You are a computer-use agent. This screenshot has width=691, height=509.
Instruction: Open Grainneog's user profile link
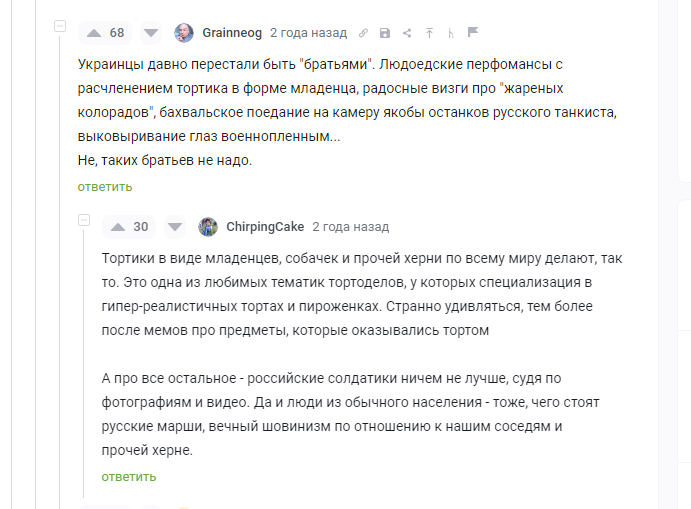[232, 33]
